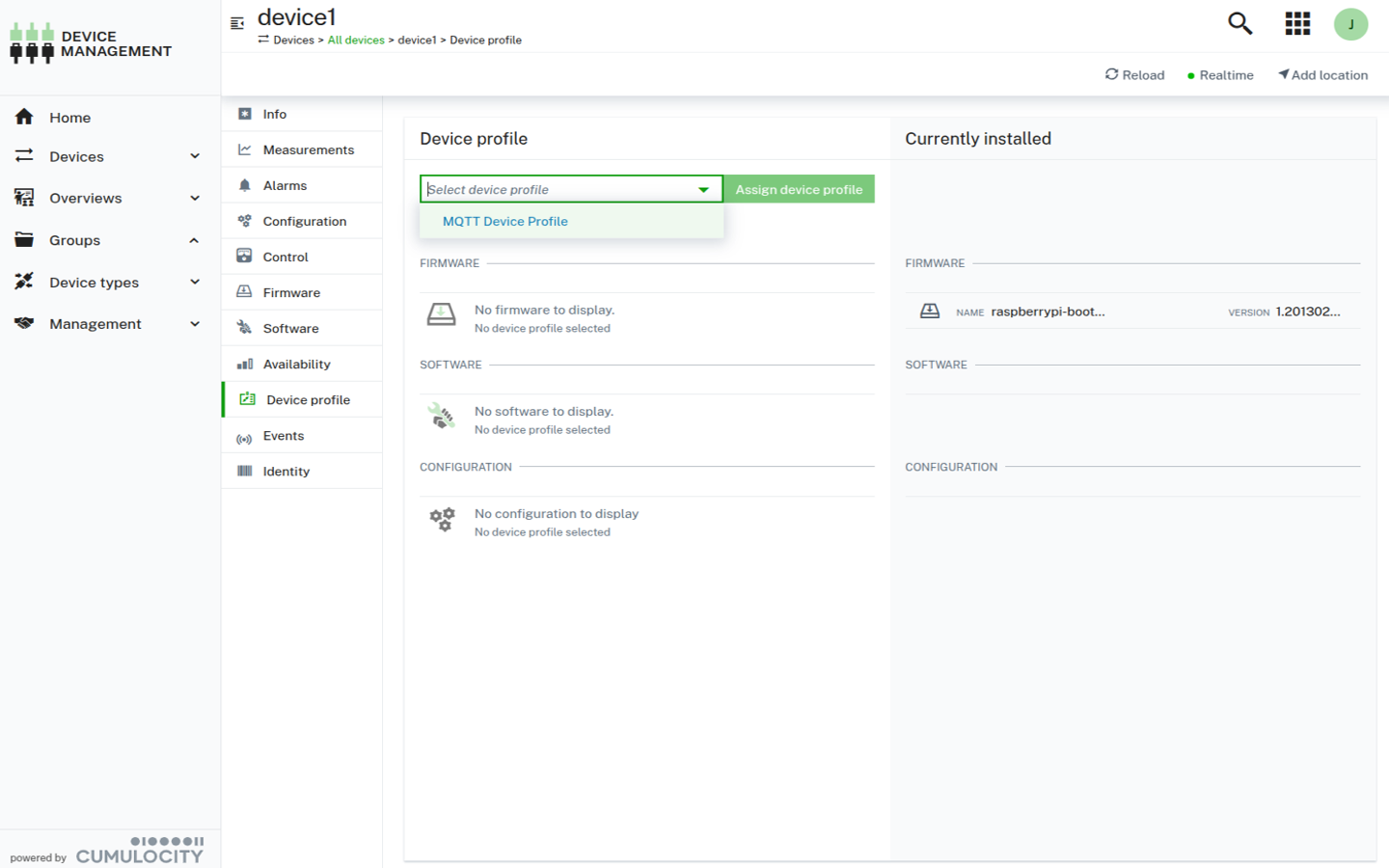Click the device profile dropdown arrow

click(703, 190)
